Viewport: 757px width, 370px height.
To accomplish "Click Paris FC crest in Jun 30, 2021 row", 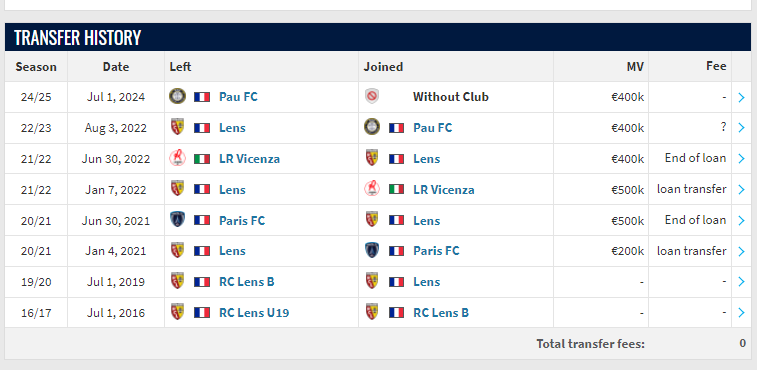I will click(x=177, y=220).
